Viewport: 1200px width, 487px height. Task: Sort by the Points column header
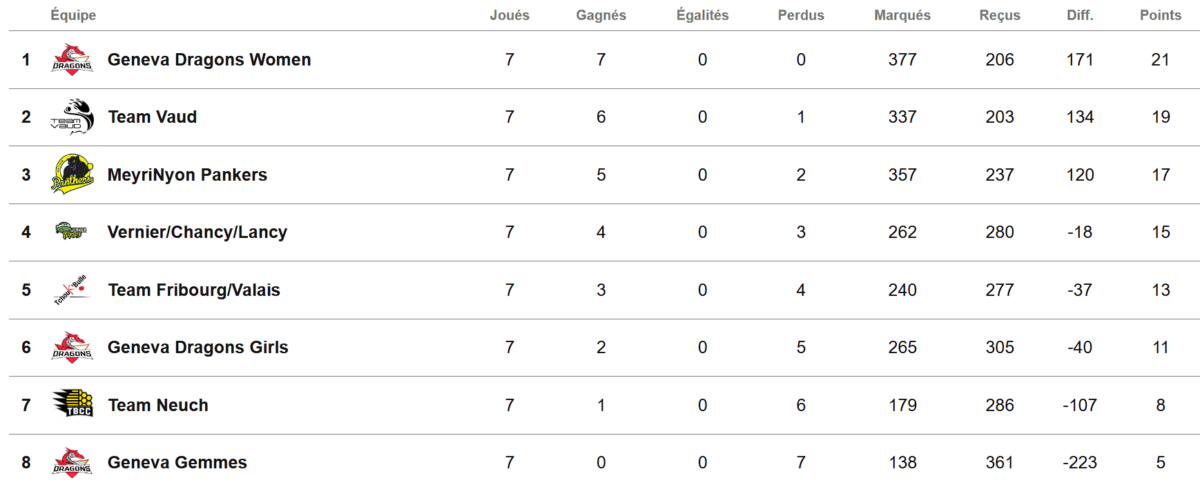click(x=1160, y=15)
